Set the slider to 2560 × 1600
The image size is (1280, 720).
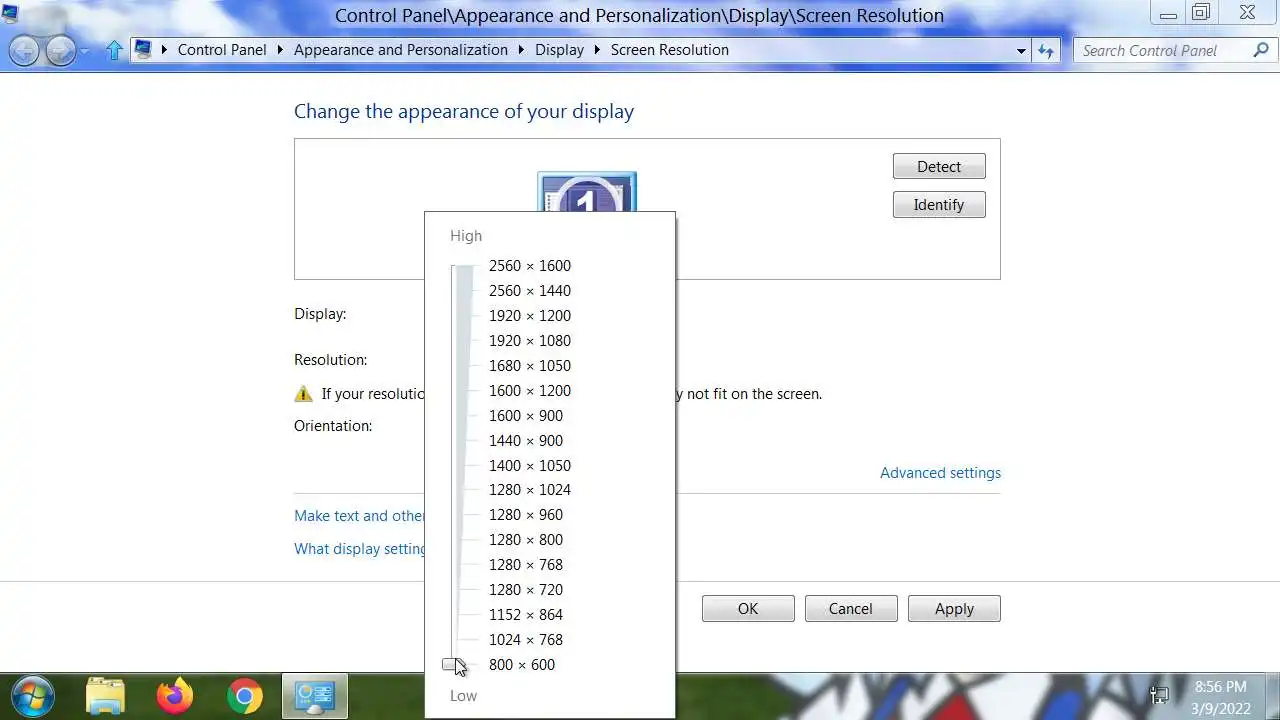coord(530,266)
